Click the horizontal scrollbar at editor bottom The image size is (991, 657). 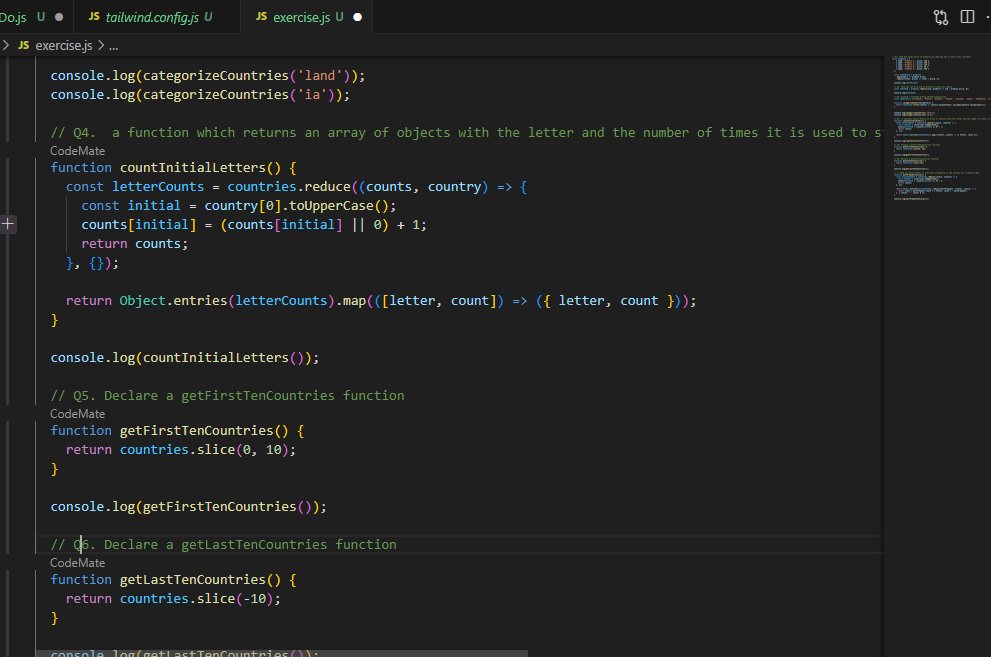pyautogui.click(x=281, y=653)
